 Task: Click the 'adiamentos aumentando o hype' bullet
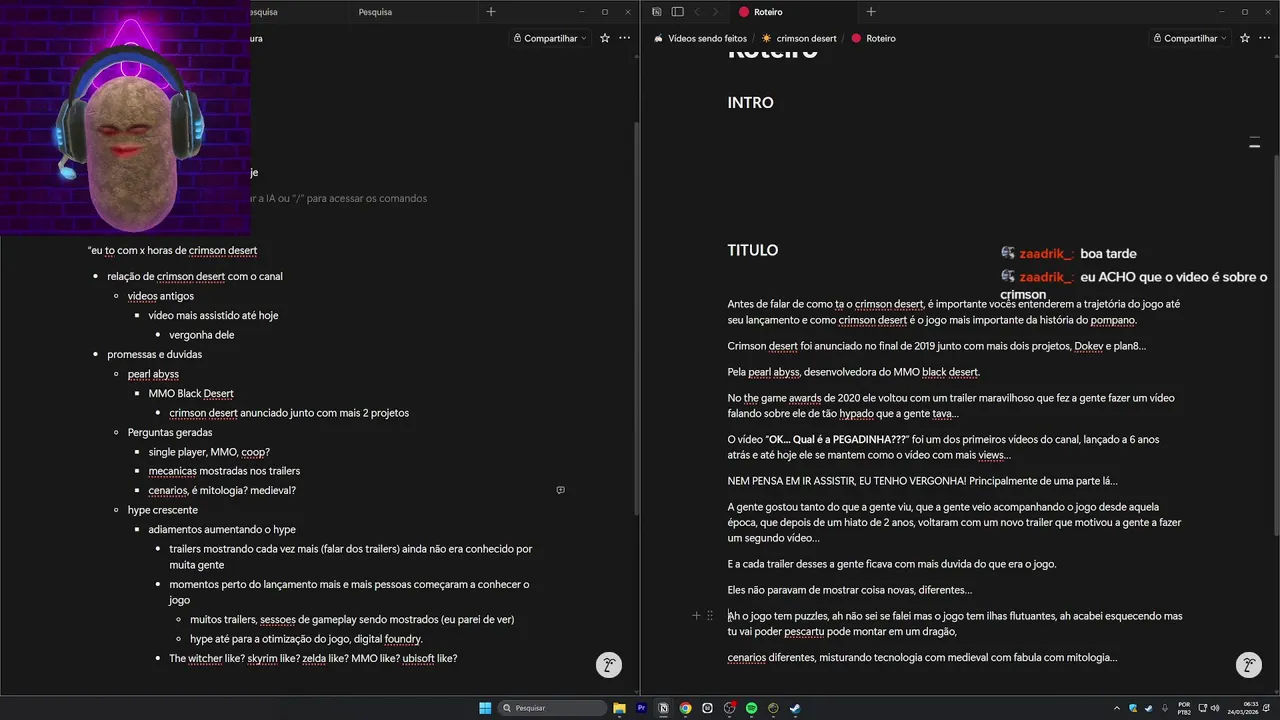222,529
